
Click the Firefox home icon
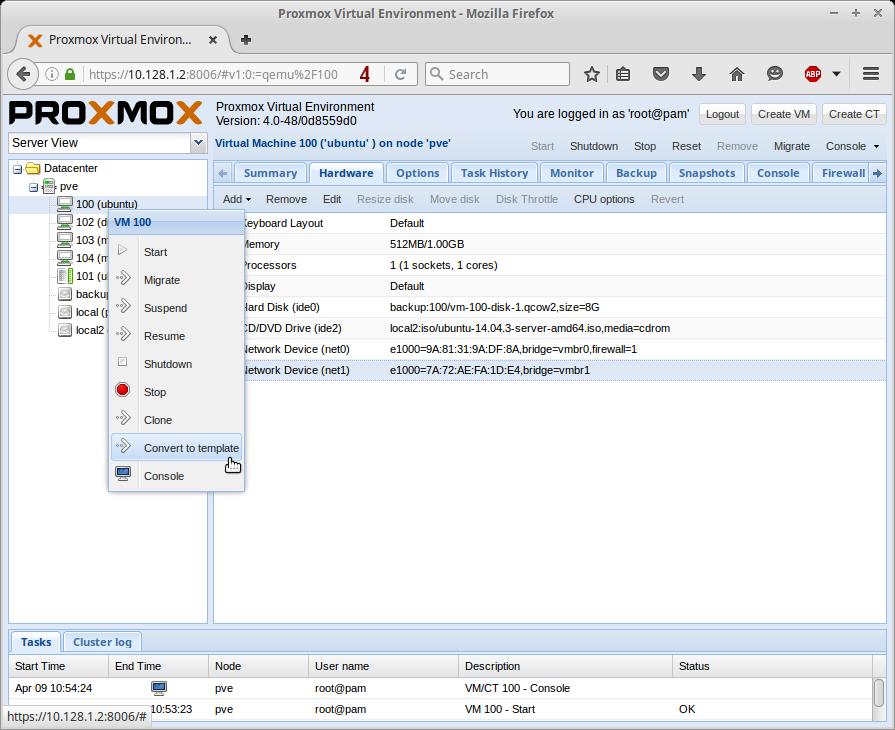(737, 74)
